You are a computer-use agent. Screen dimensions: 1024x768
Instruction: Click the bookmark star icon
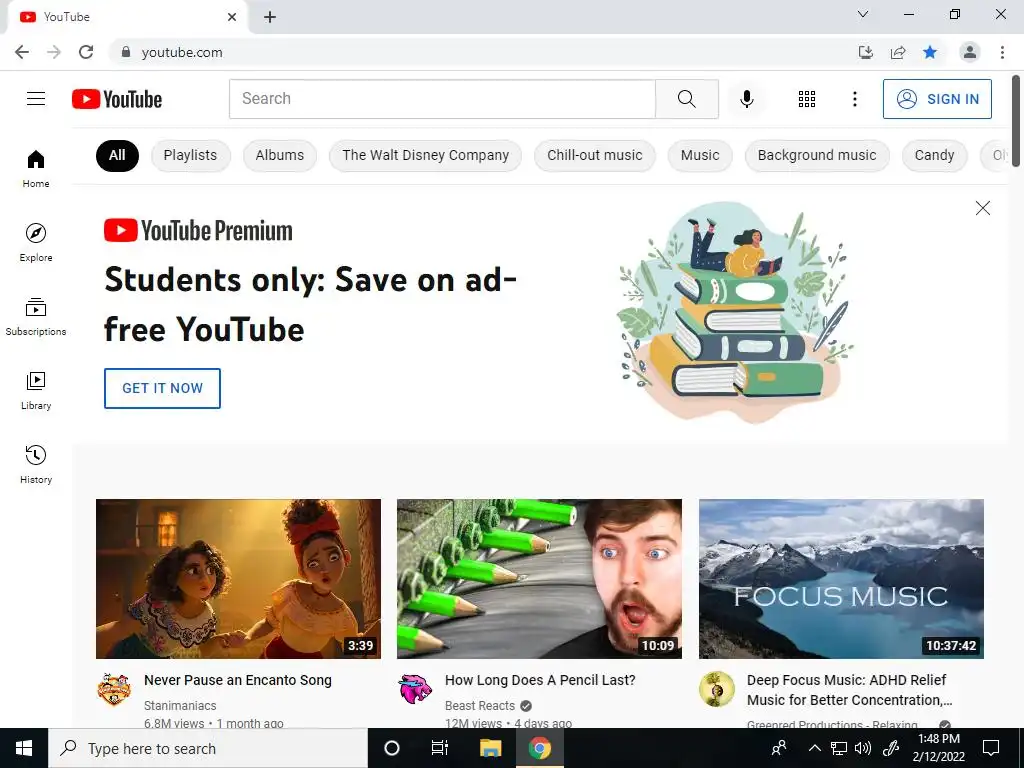point(930,52)
